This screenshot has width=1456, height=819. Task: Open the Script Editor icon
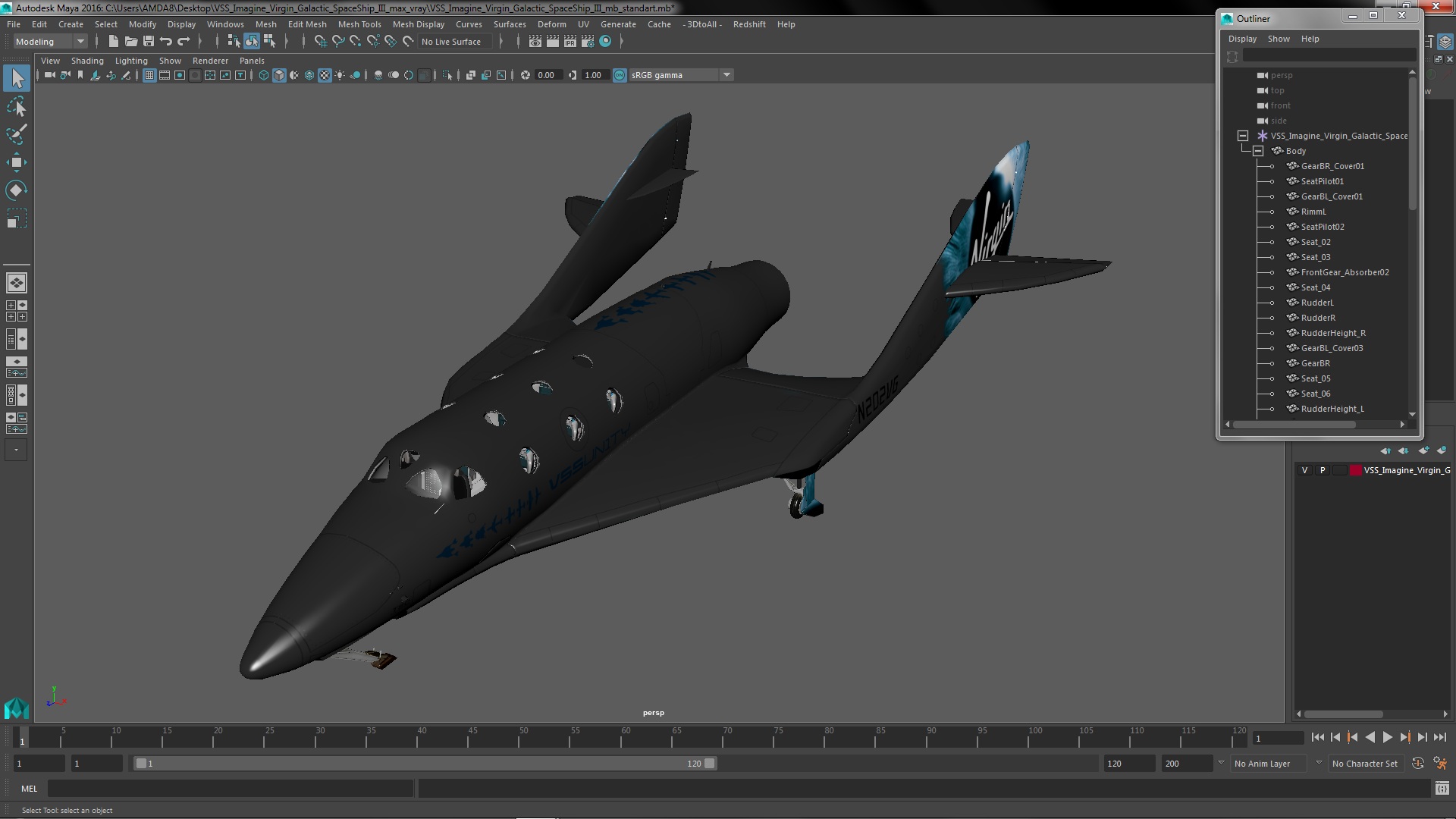(1442, 789)
